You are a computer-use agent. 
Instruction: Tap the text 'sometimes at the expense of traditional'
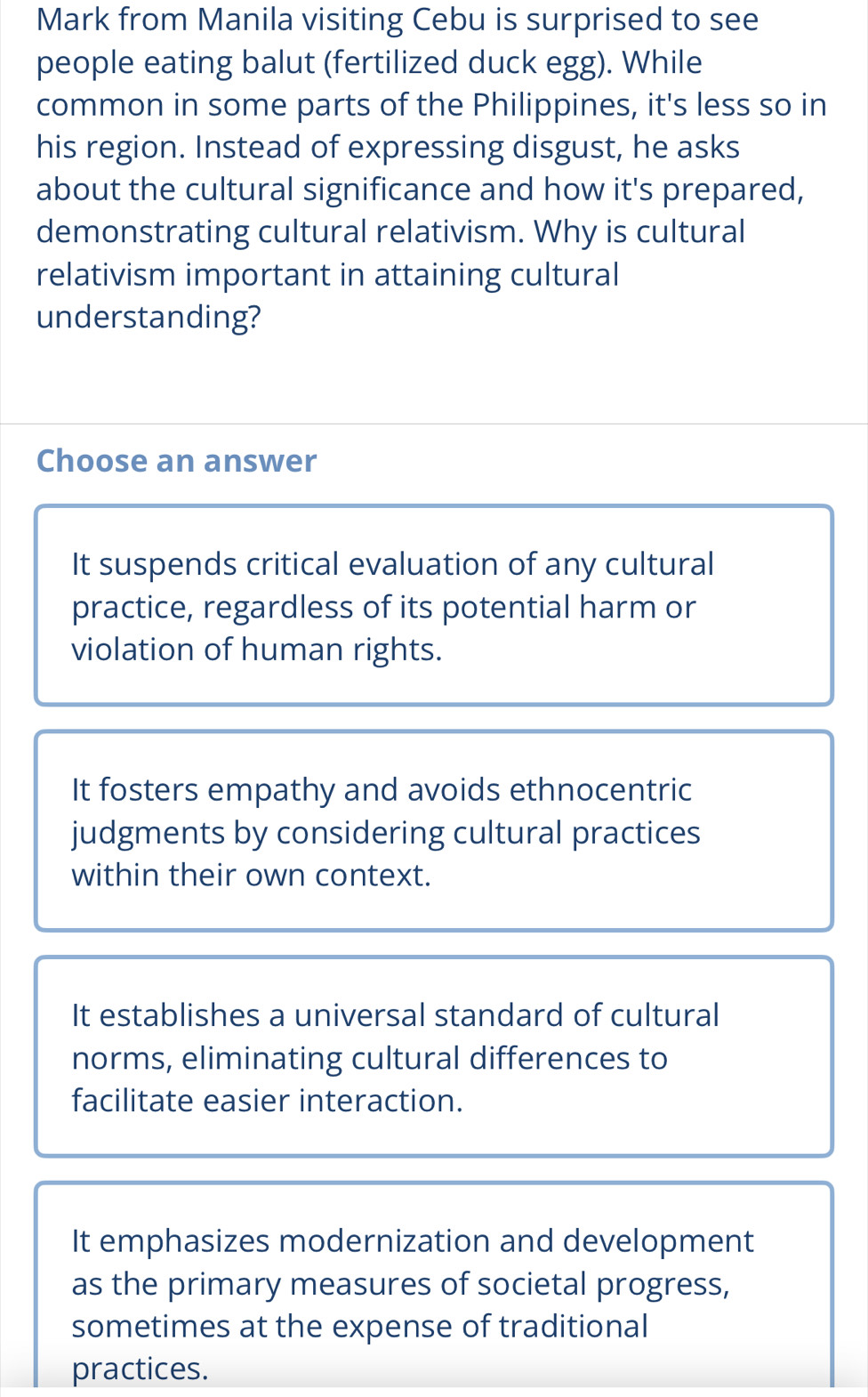pos(360,1326)
